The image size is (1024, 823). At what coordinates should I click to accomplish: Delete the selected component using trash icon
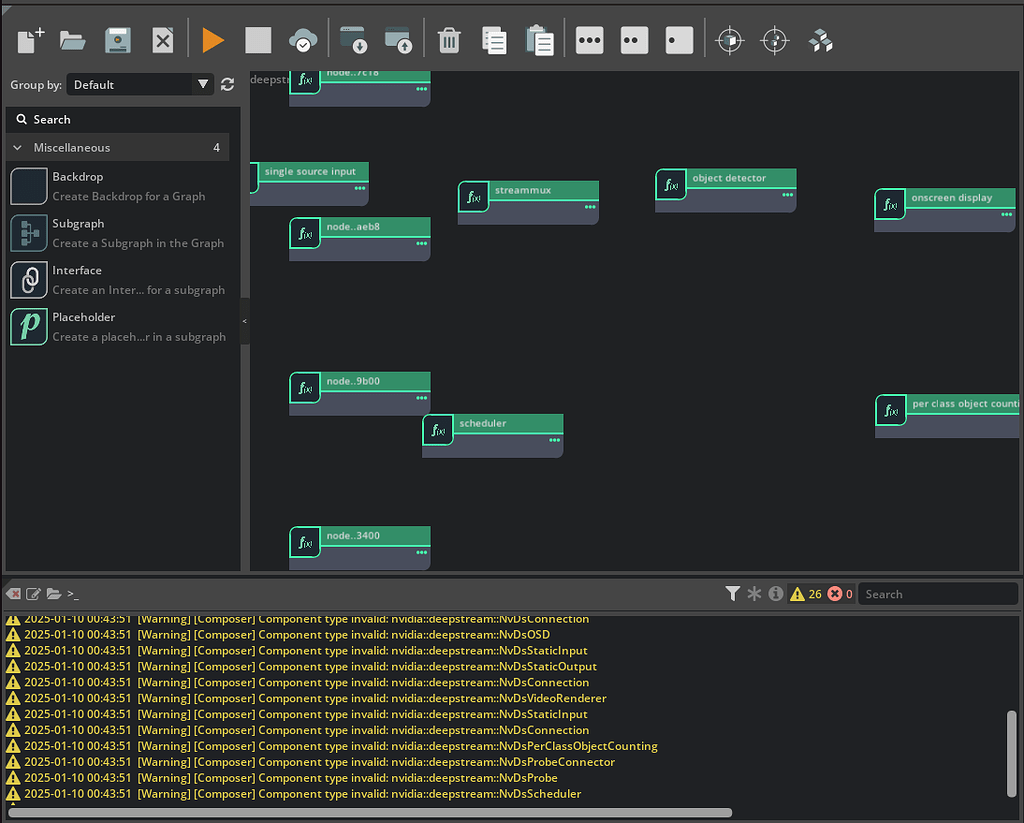[449, 40]
